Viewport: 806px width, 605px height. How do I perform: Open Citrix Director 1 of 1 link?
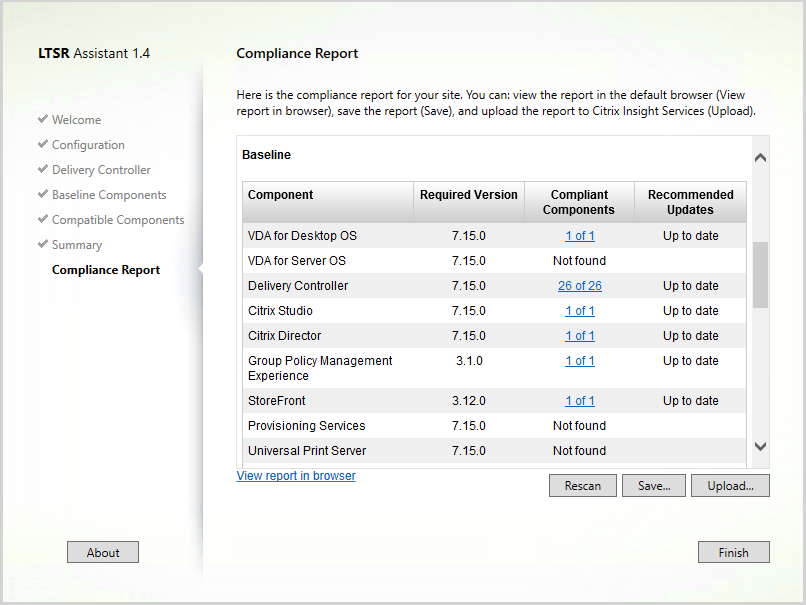coord(580,336)
